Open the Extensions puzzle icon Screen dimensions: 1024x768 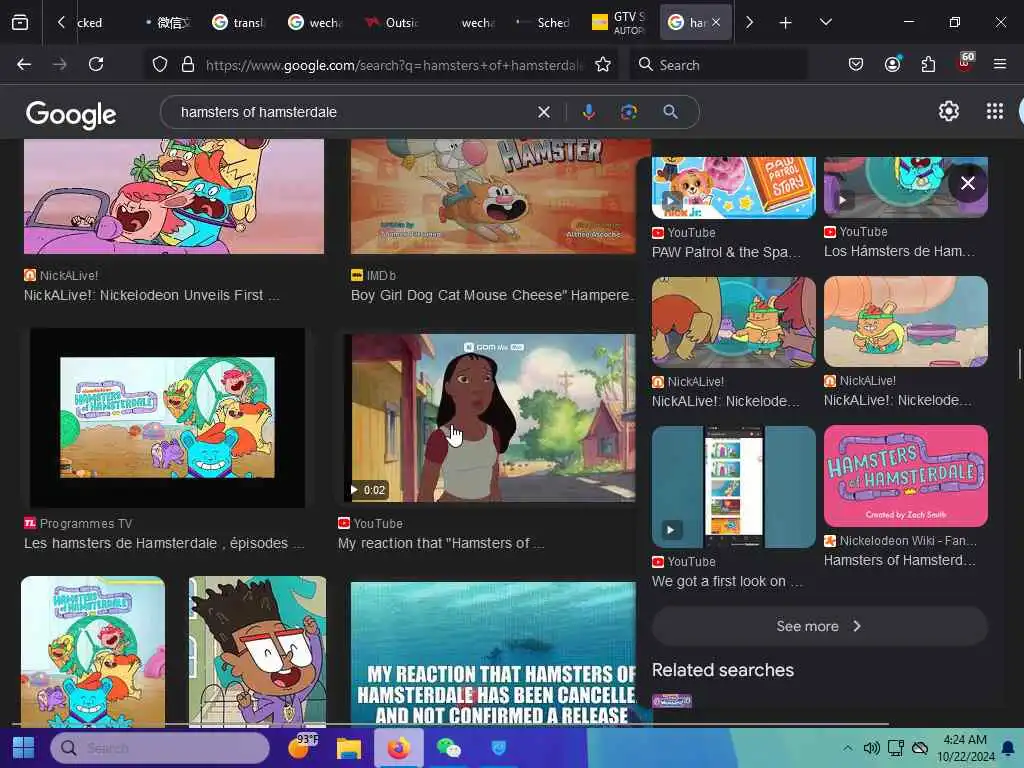pyautogui.click(x=928, y=64)
